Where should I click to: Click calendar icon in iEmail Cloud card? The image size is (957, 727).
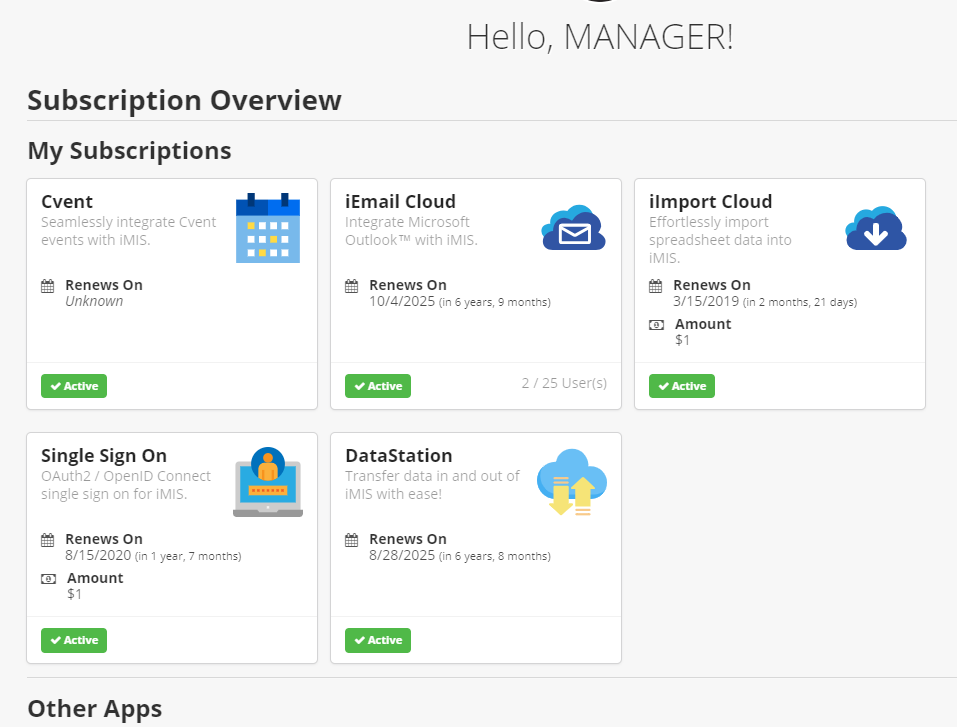tap(352, 286)
